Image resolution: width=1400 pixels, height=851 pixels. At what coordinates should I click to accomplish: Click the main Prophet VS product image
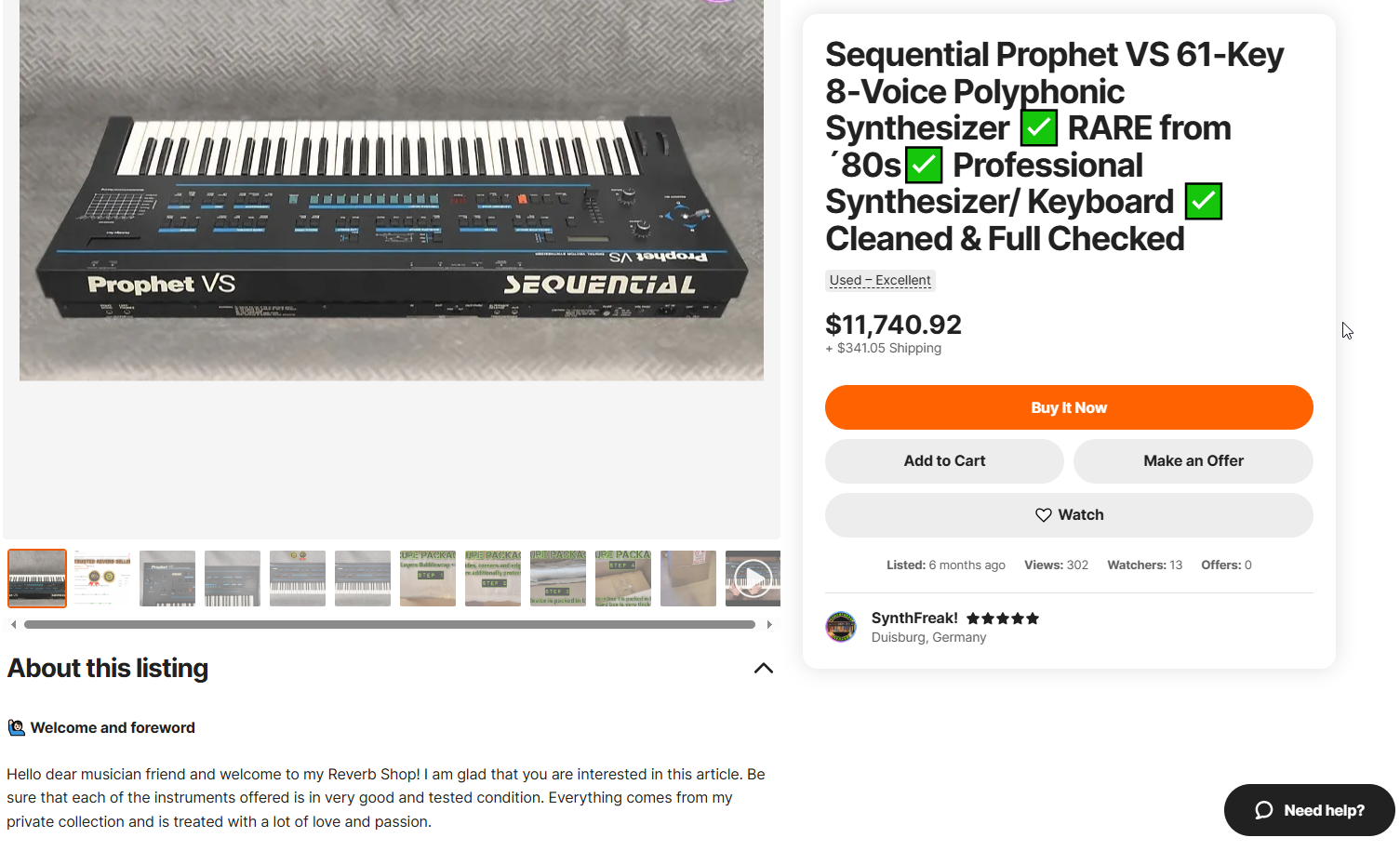(392, 190)
